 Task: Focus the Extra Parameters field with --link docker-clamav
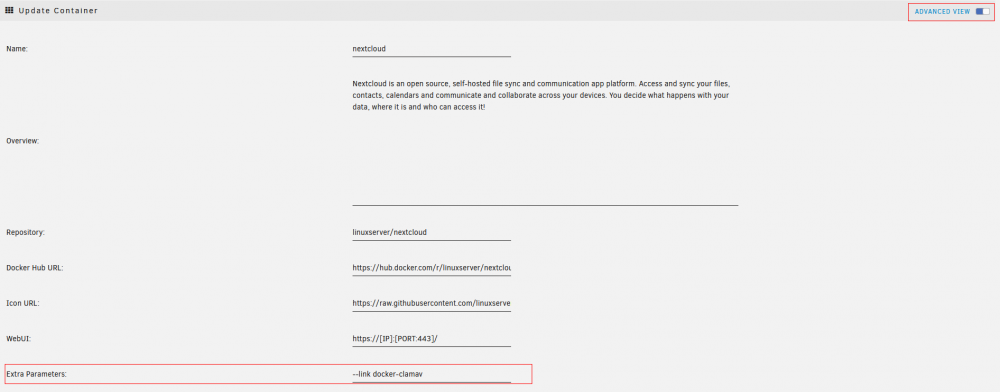click(x=432, y=374)
